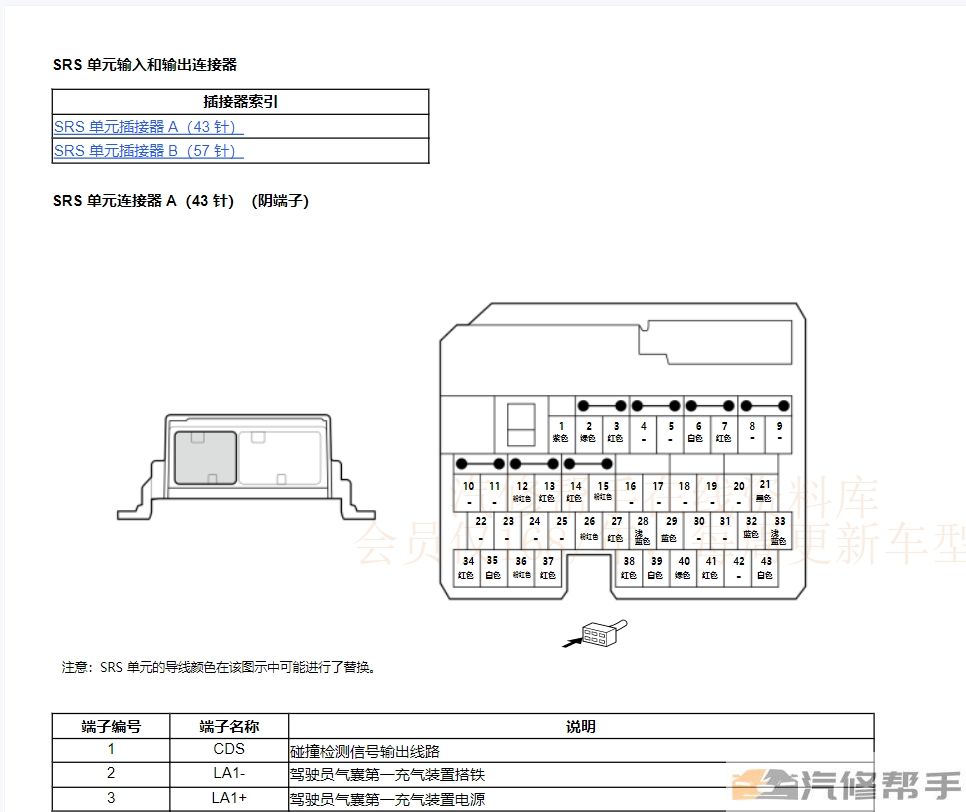Click terminal 38 红色 in connector diagram
Image resolution: width=966 pixels, height=812 pixels.
(629, 567)
